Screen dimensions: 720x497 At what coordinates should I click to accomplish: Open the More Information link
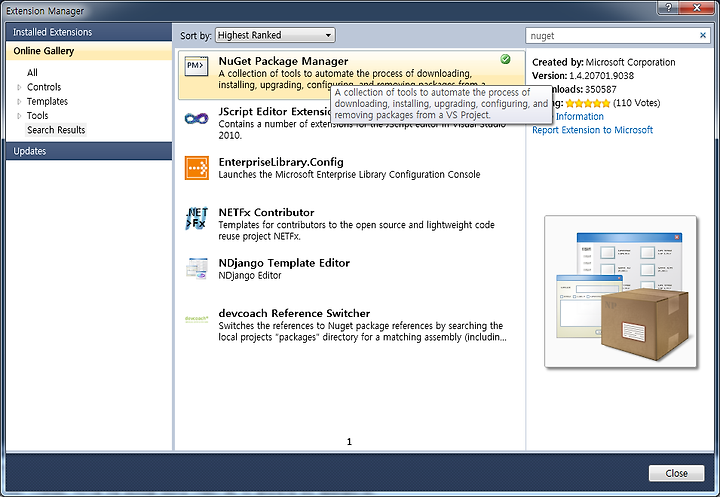point(579,117)
